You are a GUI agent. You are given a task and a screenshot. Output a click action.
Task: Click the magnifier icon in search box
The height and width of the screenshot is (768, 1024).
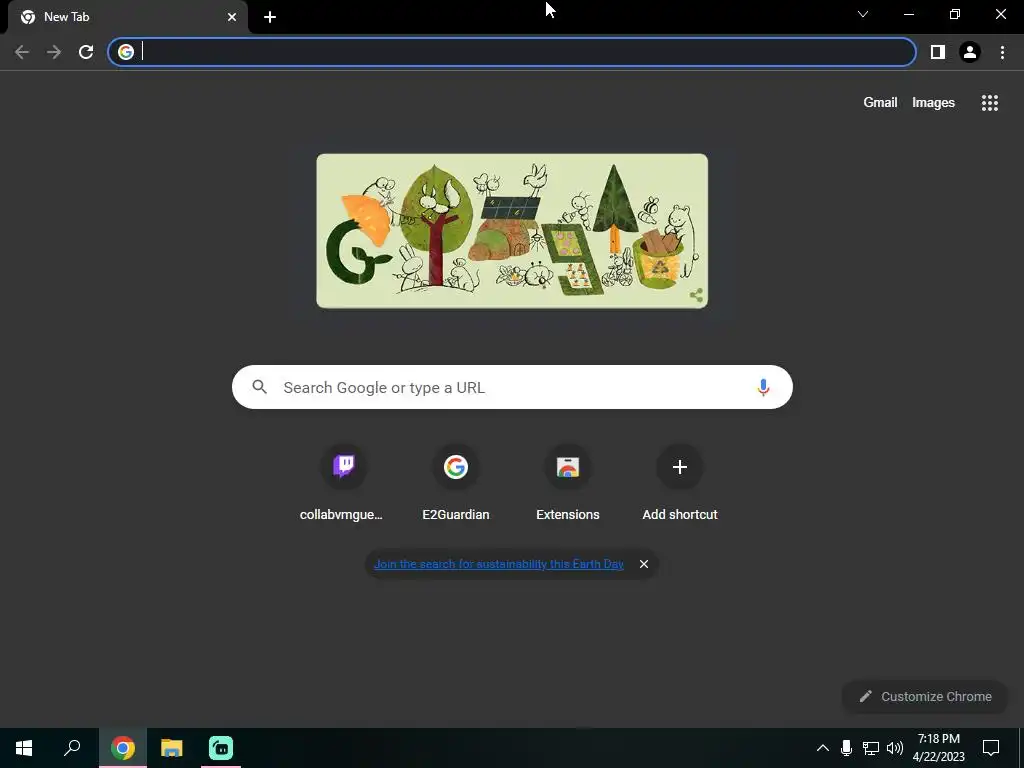point(259,387)
